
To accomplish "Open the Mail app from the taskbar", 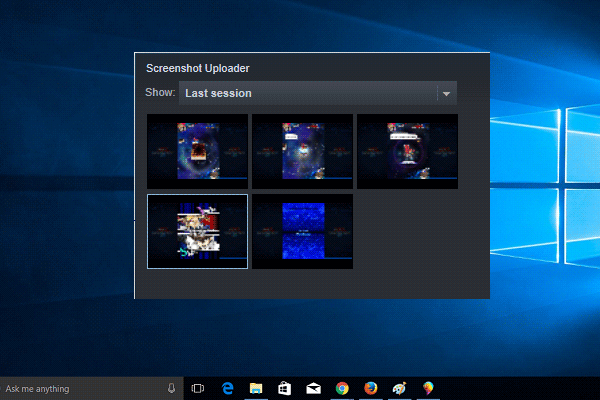I will [x=313, y=388].
